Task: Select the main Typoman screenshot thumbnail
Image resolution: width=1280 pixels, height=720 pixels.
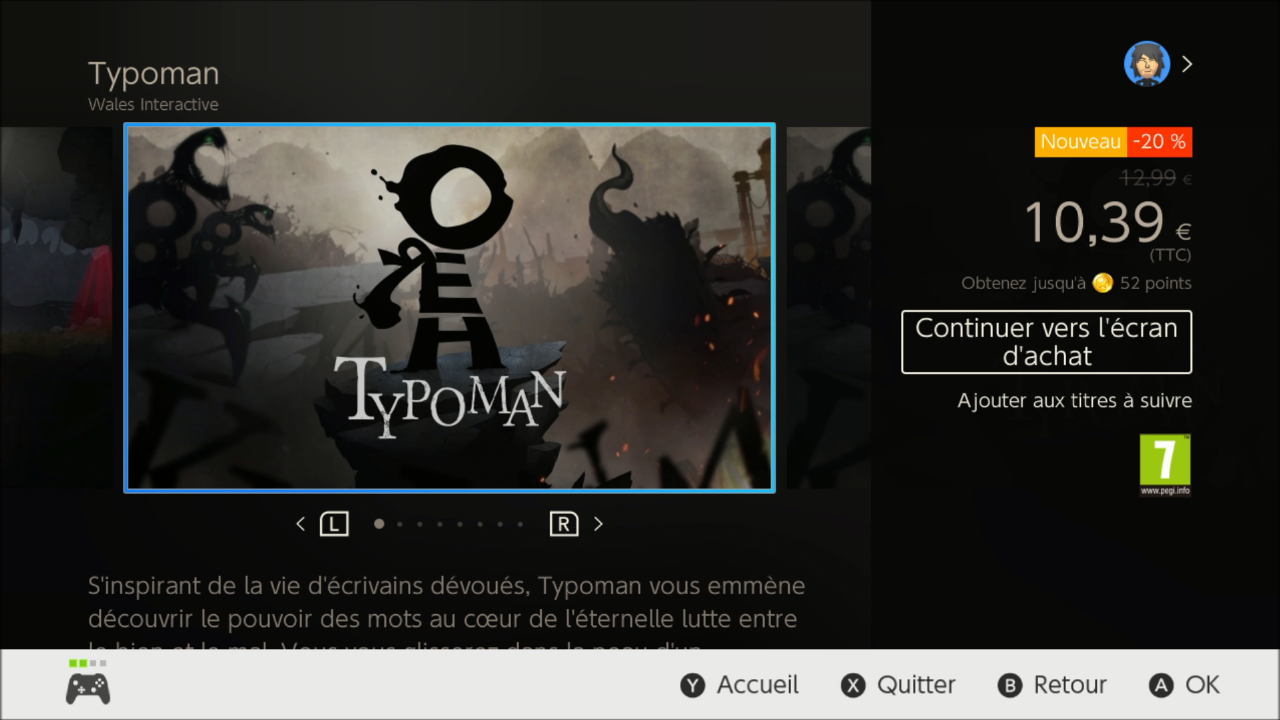Action: 450,308
